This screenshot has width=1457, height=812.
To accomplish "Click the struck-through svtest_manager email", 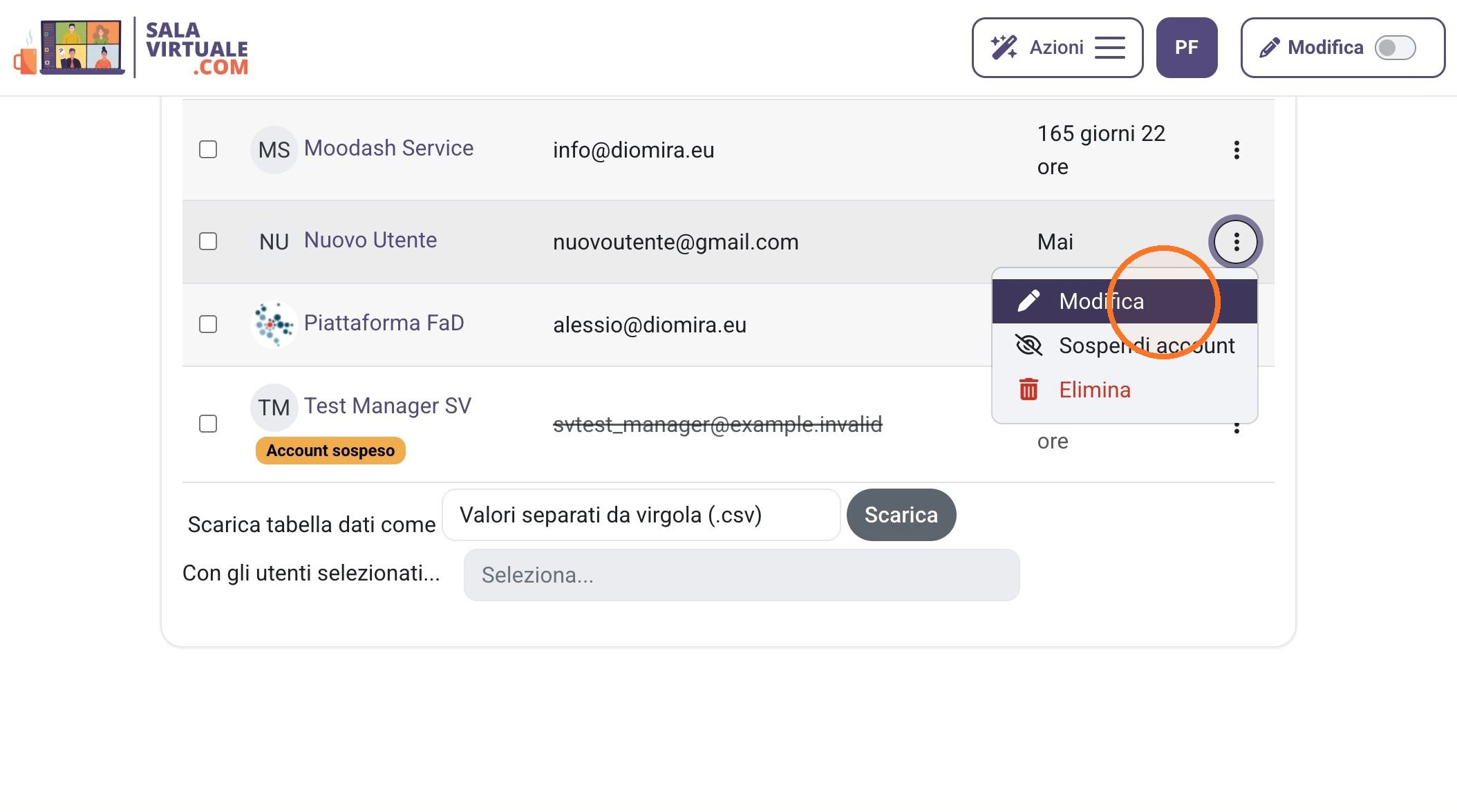I will pos(717,424).
